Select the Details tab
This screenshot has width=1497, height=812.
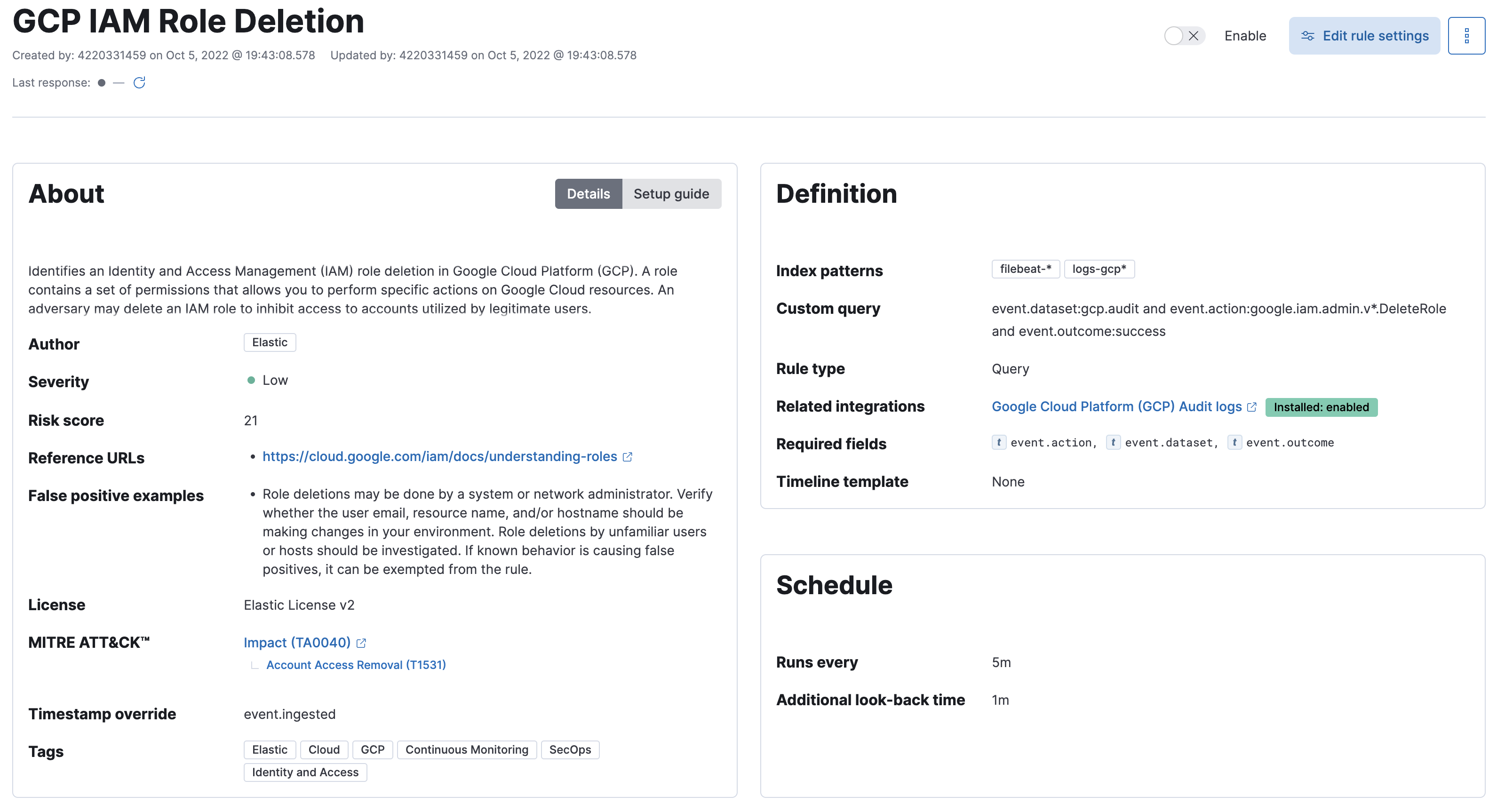pyautogui.click(x=588, y=193)
